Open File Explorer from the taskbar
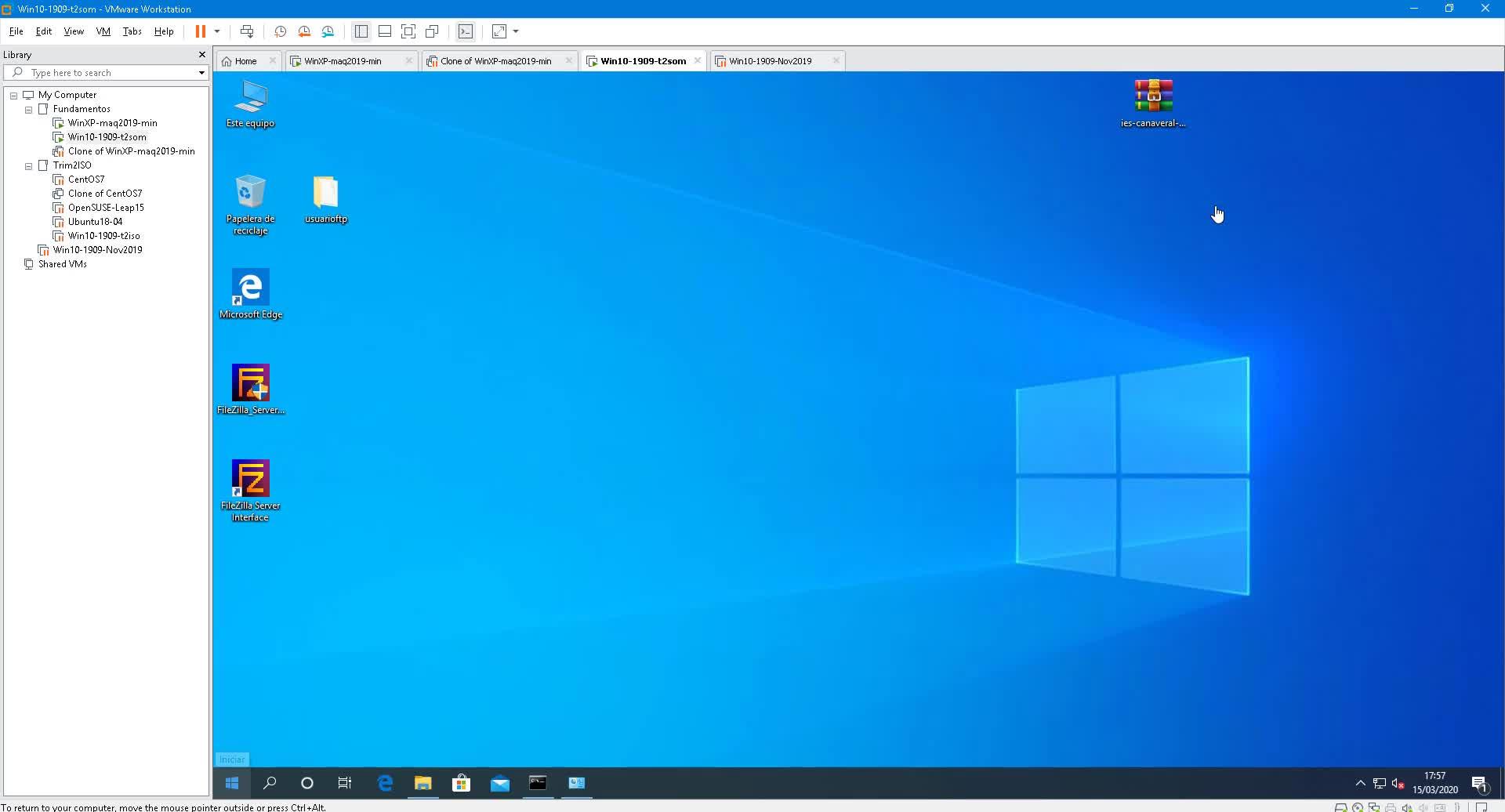The width and height of the screenshot is (1505, 812). click(x=423, y=783)
